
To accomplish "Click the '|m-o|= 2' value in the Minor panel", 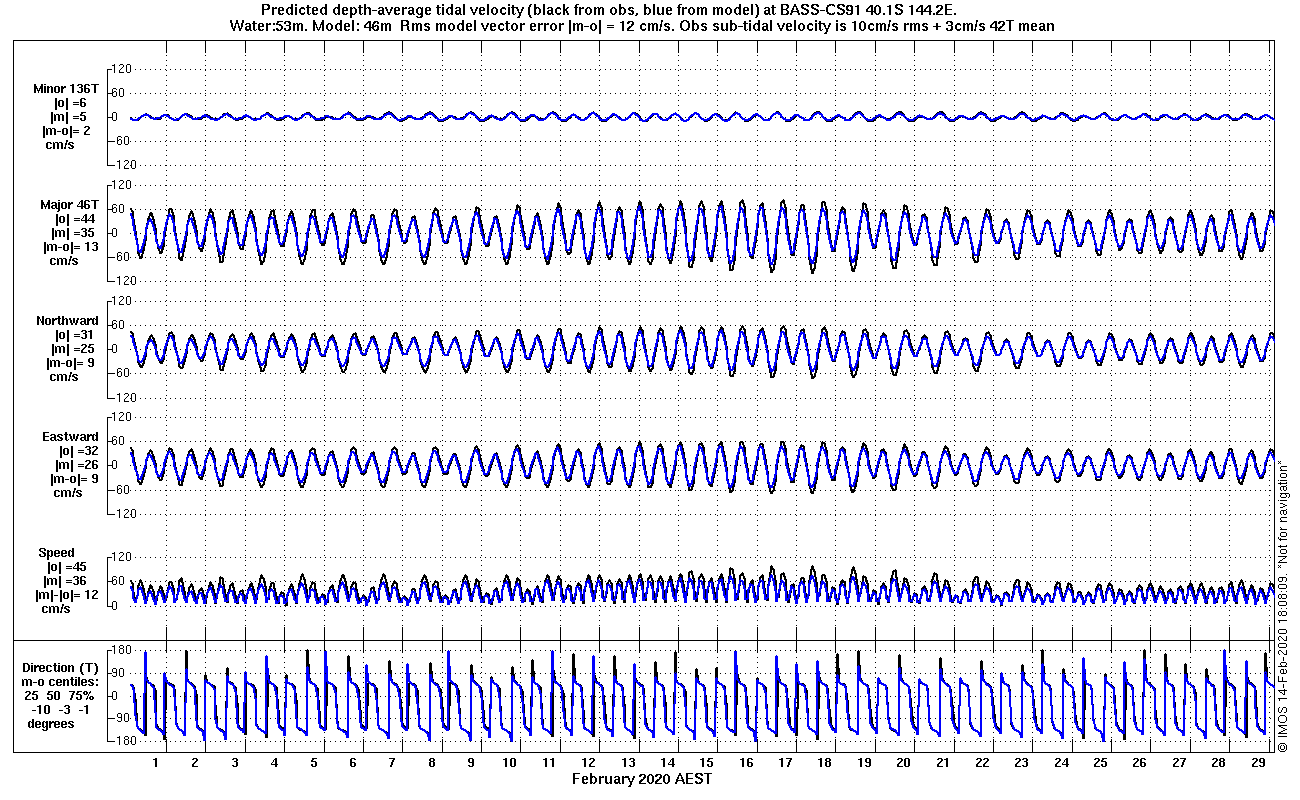I will point(66,131).
